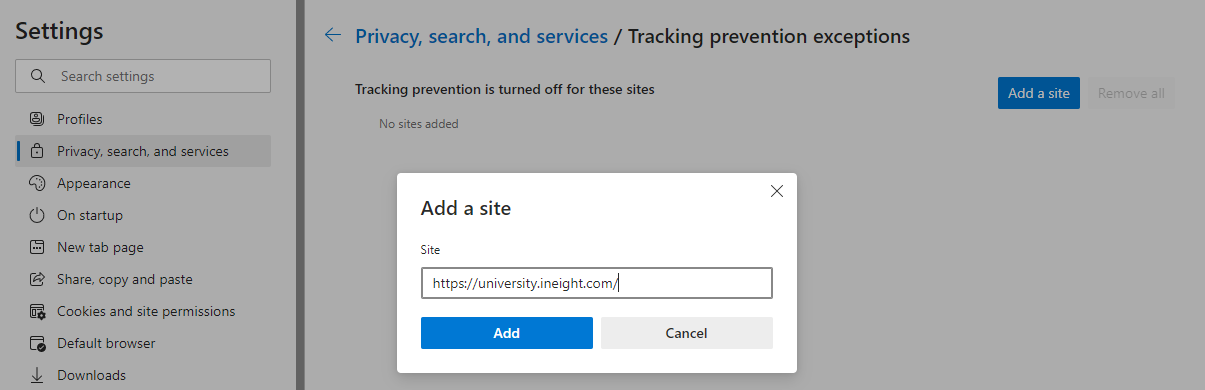1205x390 pixels.
Task: Confirm with the Add button
Action: click(507, 333)
